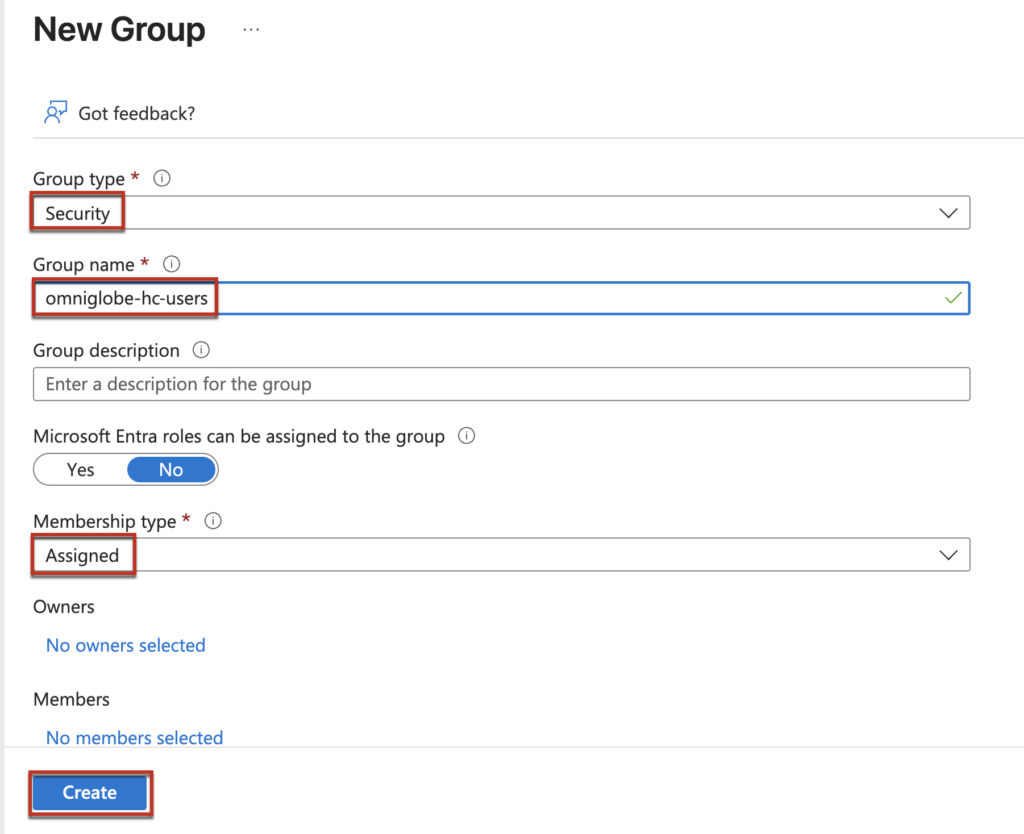Open the No members selected link

coord(134,738)
